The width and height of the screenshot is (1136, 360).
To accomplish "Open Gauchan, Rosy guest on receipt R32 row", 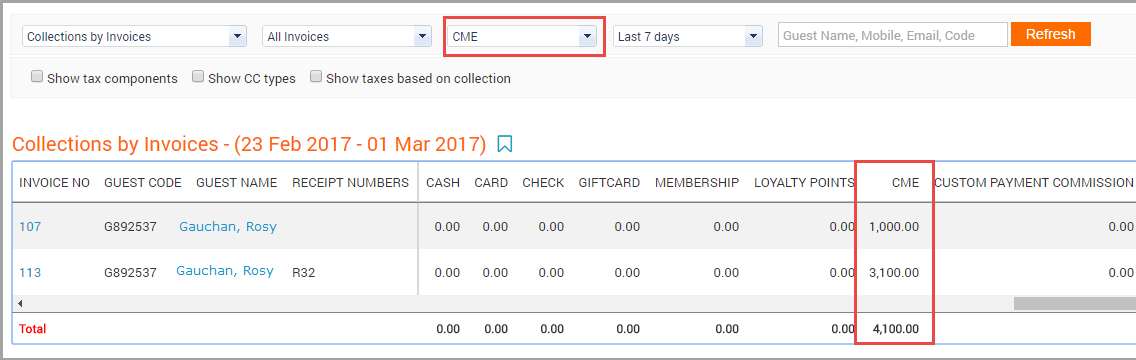I will coord(225,271).
